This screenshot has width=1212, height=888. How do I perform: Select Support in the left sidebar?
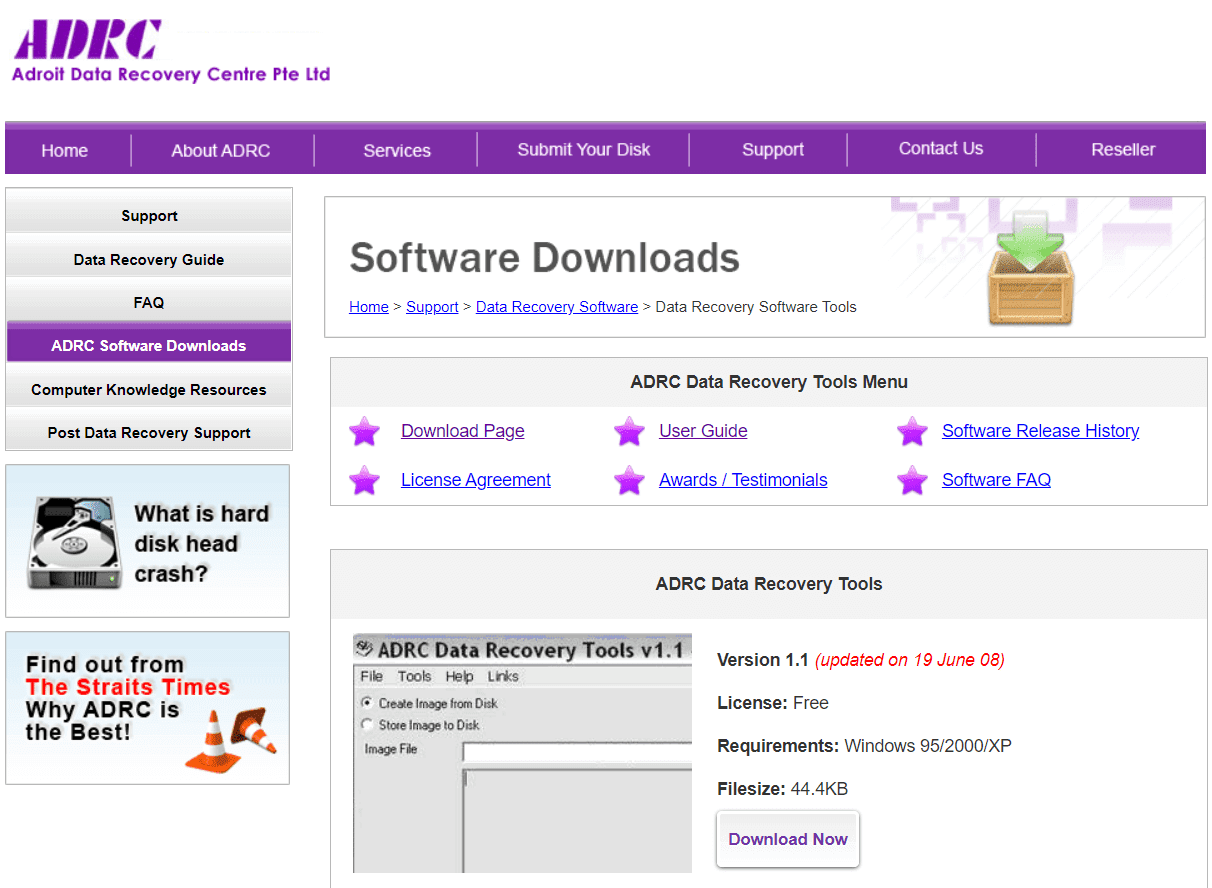(149, 215)
